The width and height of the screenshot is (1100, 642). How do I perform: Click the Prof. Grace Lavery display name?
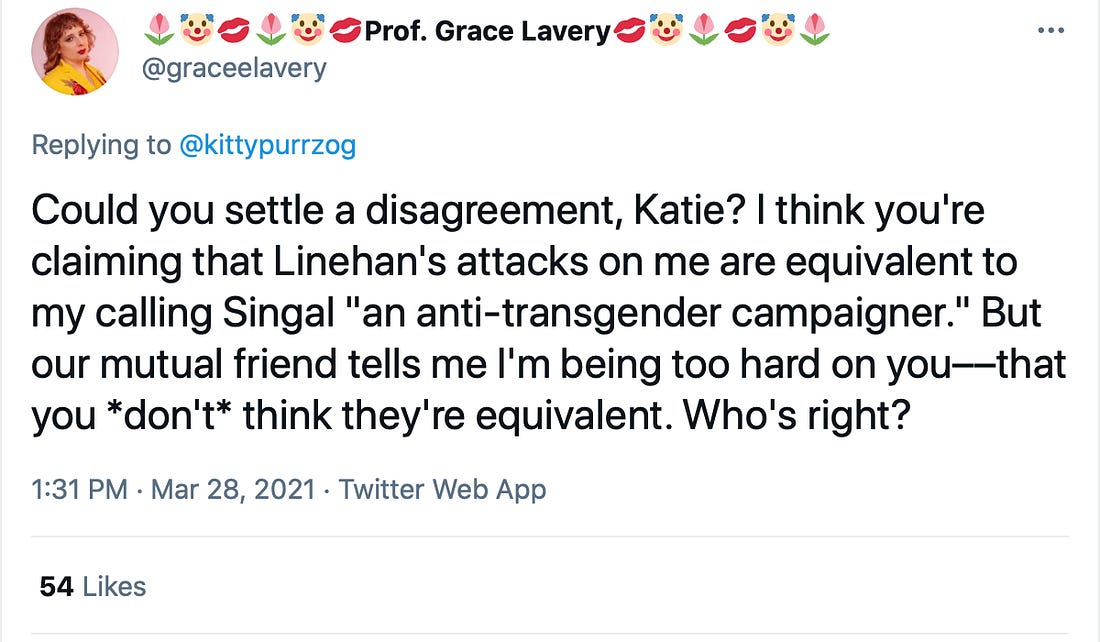tap(487, 32)
